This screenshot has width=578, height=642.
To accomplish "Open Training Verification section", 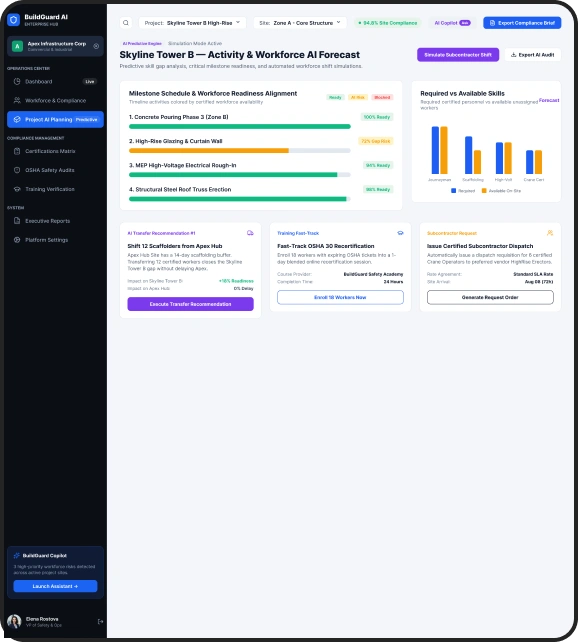I will click(x=55, y=189).
